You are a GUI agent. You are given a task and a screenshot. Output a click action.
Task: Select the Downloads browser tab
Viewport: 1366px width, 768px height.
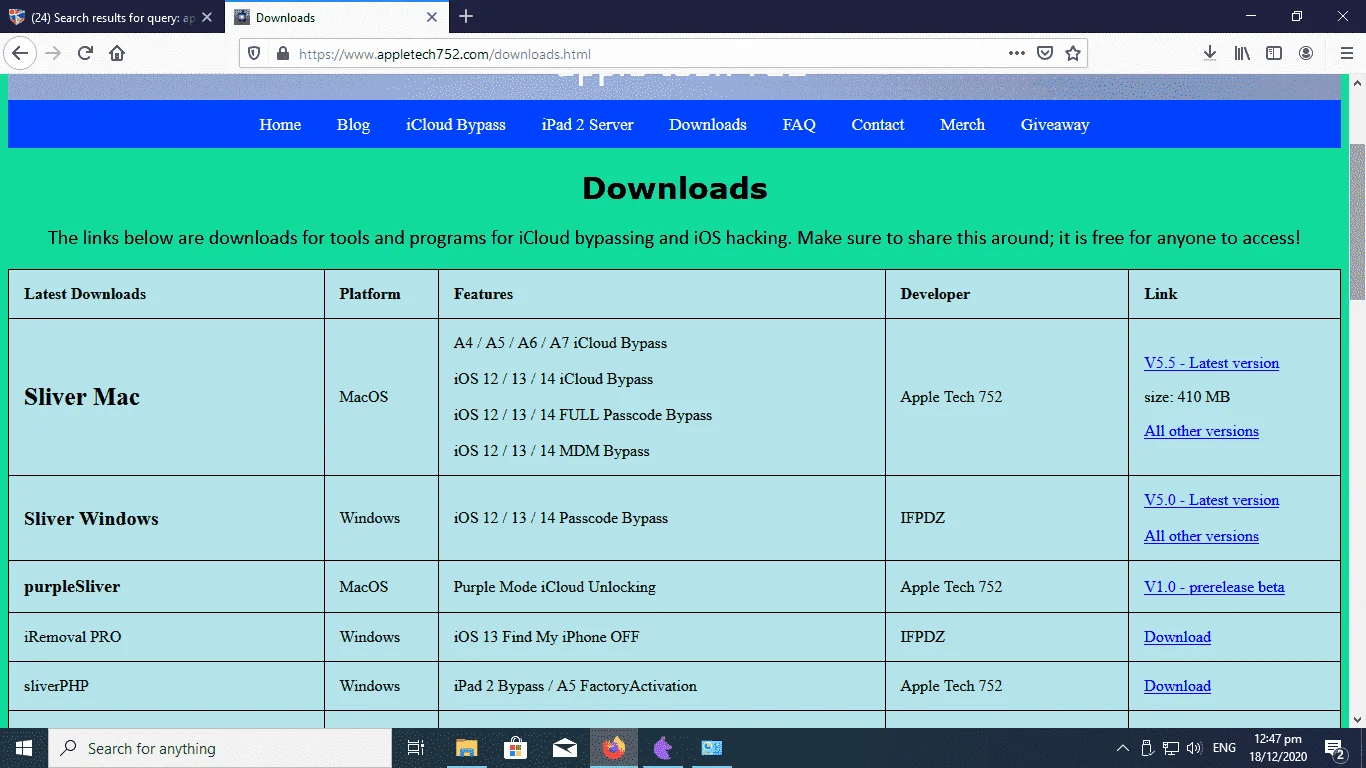point(337,17)
